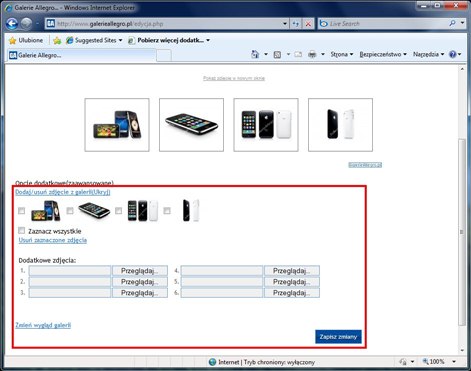Open address bar URL history dropdown
Viewport: 471px width, 371px height.
tap(285, 24)
